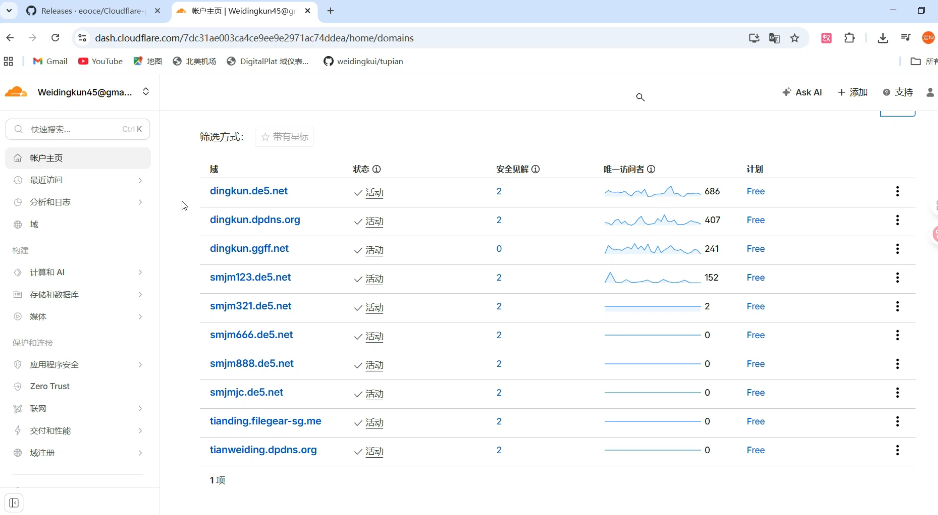Switch to Cloudflare 帐户主页 browser tab
Viewport: 938px width, 515px height.
[244, 11]
